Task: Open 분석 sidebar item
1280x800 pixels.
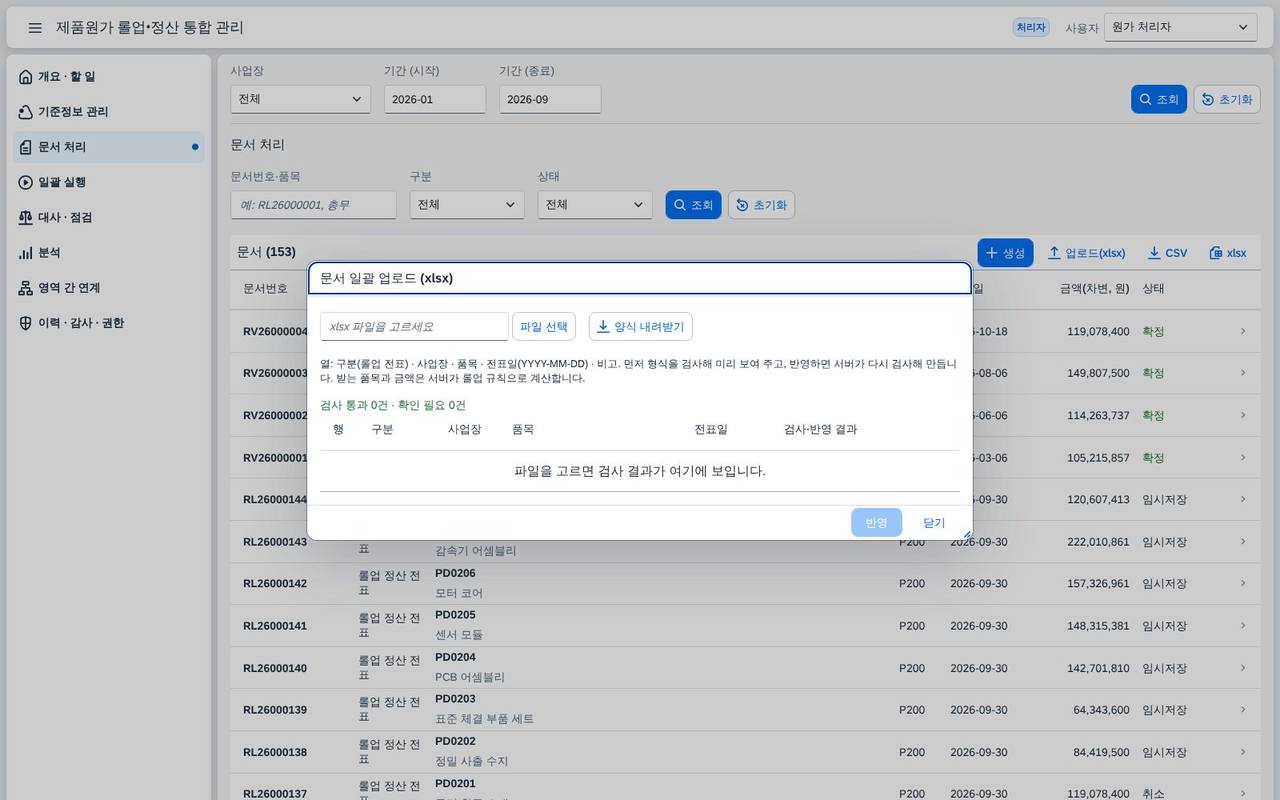Action: pos(110,253)
